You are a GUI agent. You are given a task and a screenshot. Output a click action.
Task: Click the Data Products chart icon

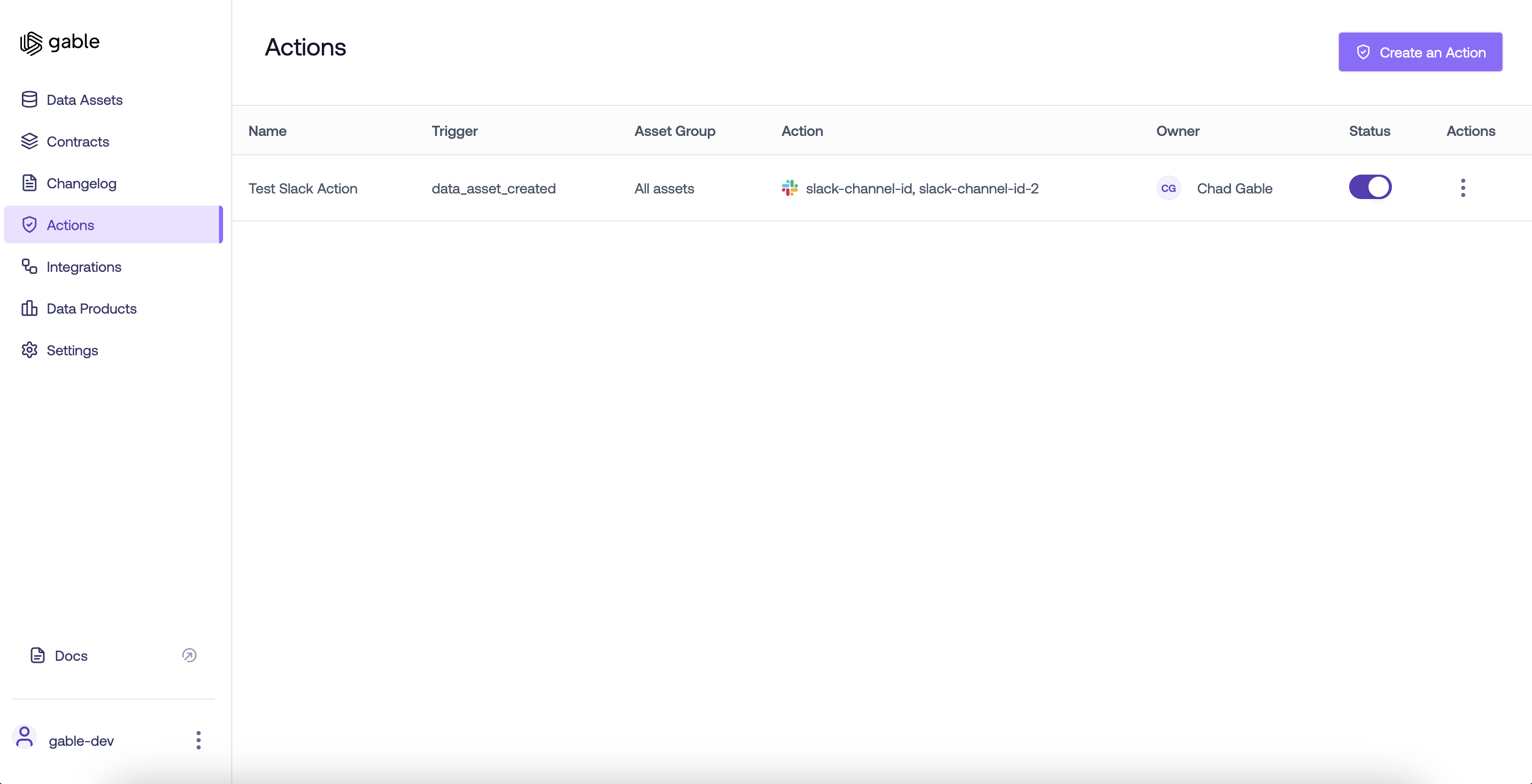(29, 309)
